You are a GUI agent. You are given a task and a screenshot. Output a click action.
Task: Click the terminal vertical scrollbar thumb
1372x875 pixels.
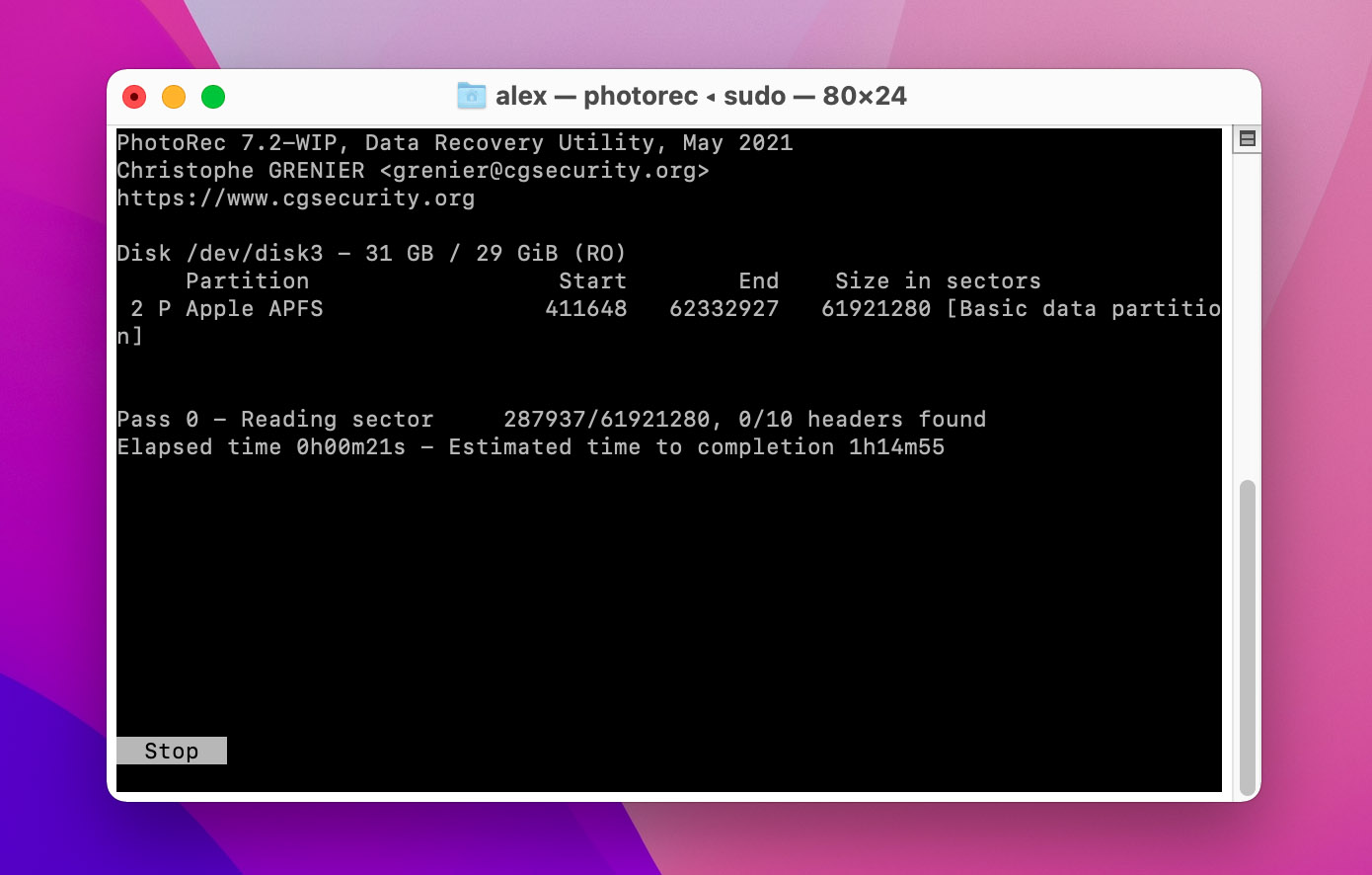tap(1248, 638)
